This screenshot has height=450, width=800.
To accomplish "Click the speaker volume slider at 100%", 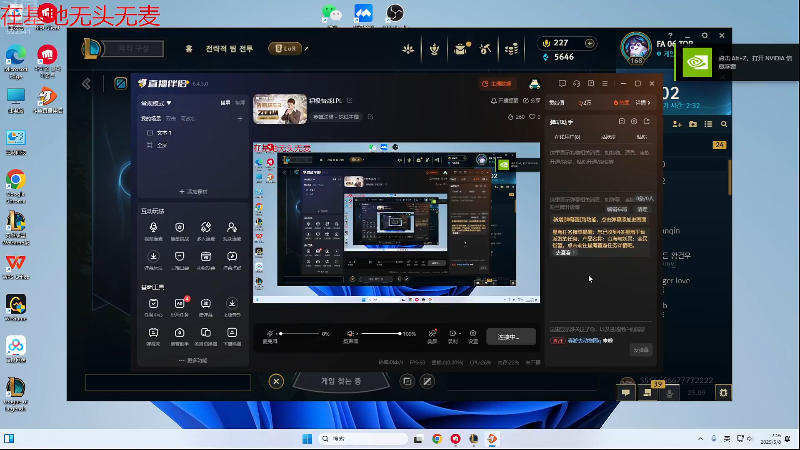I will point(381,333).
